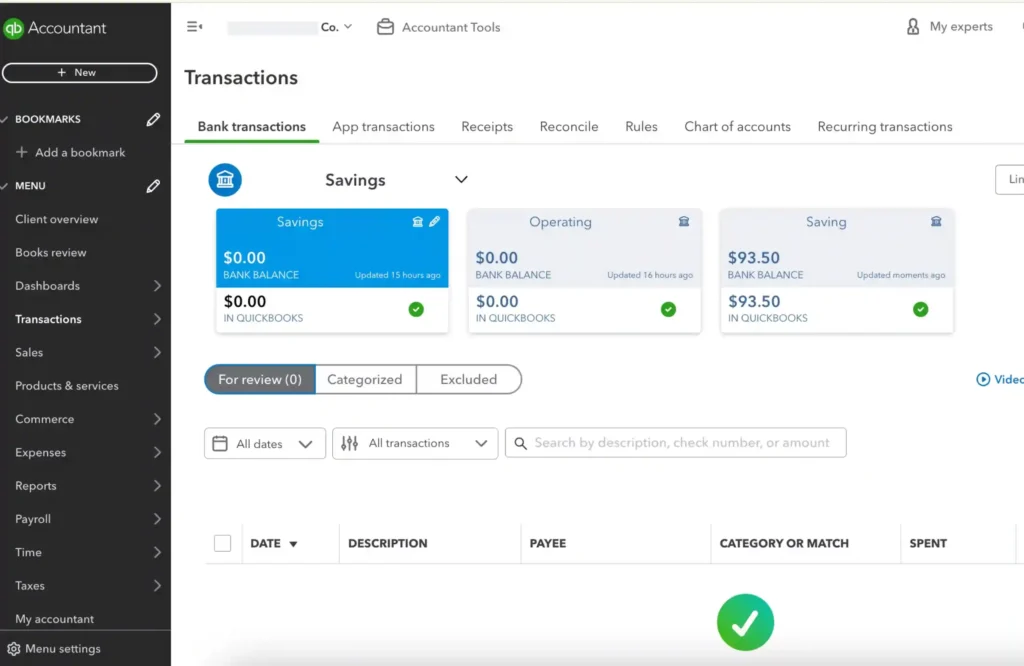Open the All transactions filter dropdown
1024x666 pixels.
pyautogui.click(x=415, y=444)
